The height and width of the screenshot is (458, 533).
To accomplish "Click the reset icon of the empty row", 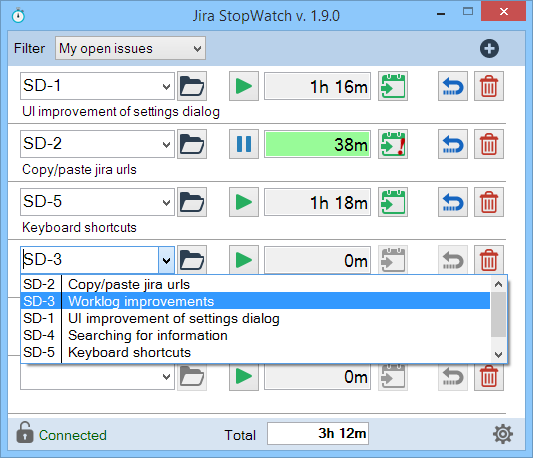I will pos(453,377).
